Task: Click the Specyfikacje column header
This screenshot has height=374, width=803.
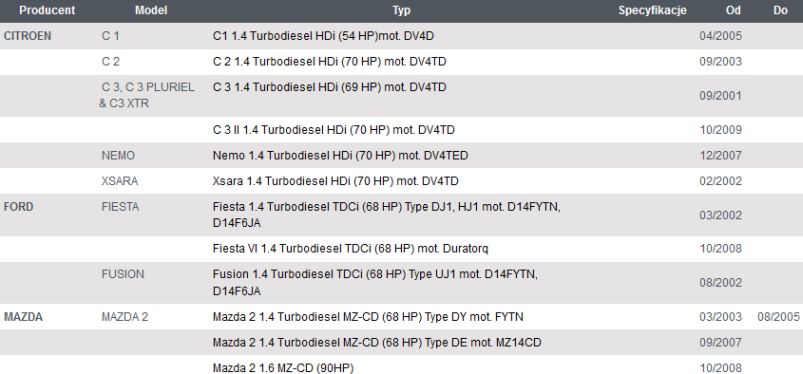Action: point(652,10)
